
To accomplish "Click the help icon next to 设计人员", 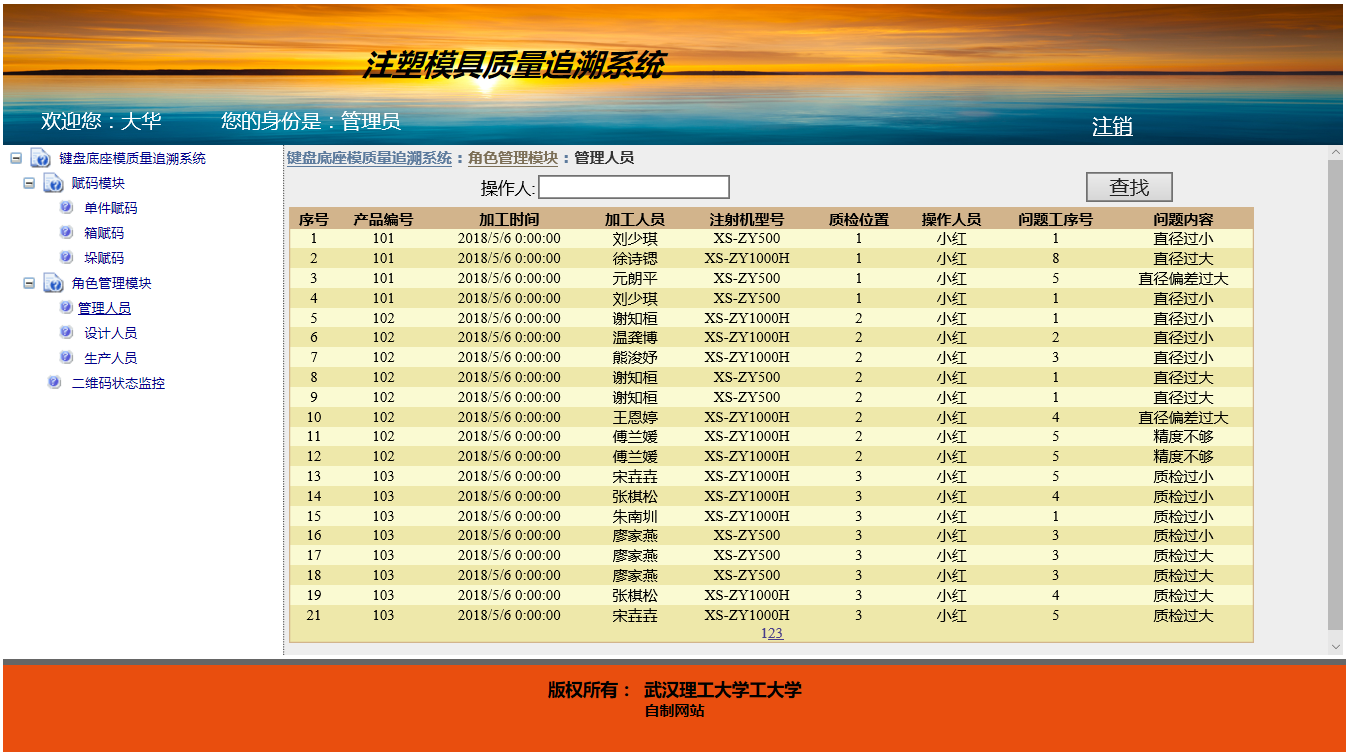I will point(66,333).
